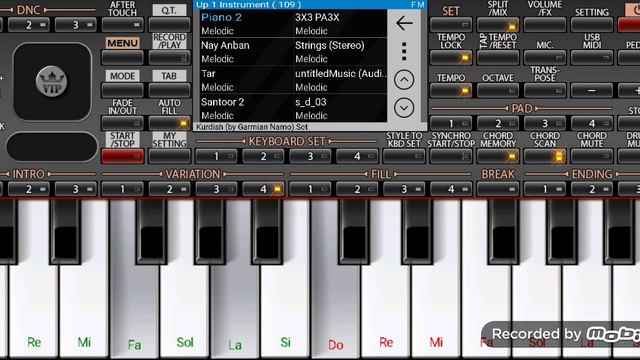
Task: Tap the TAB button
Action: [x=169, y=90]
